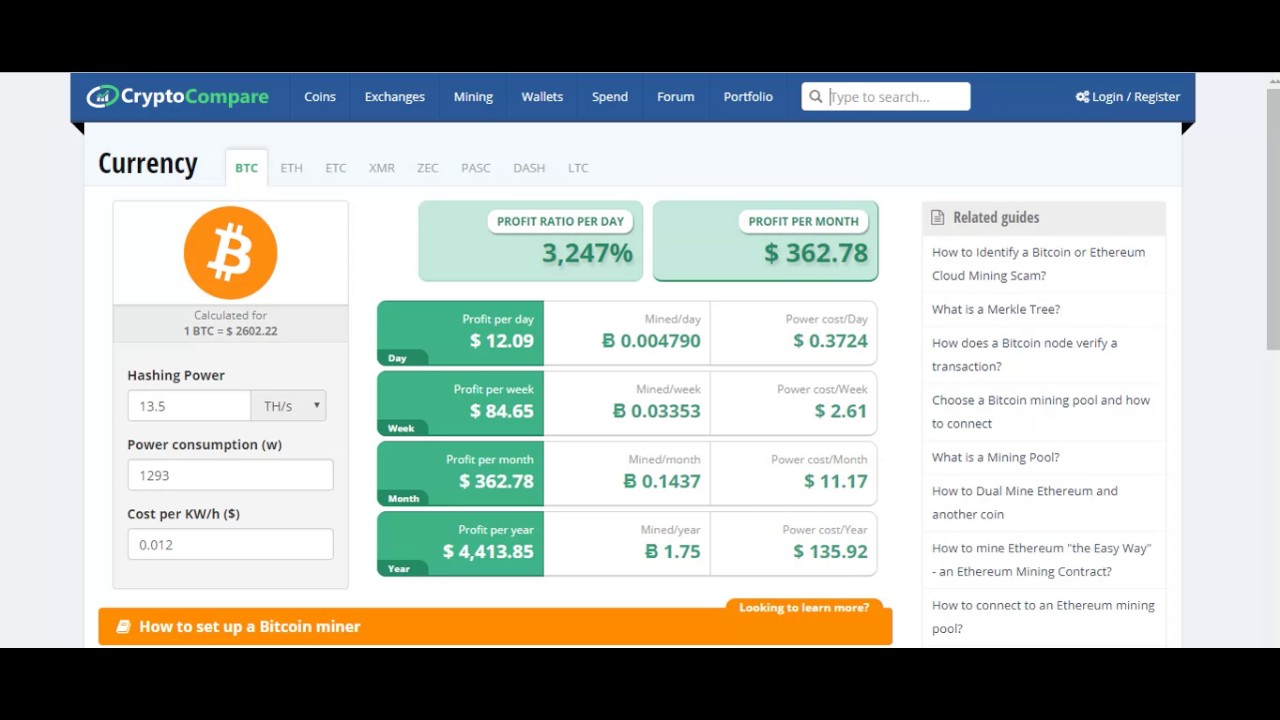Open the TH/s hashing unit dropdown
This screenshot has height=720, width=1280.
[x=288, y=405]
